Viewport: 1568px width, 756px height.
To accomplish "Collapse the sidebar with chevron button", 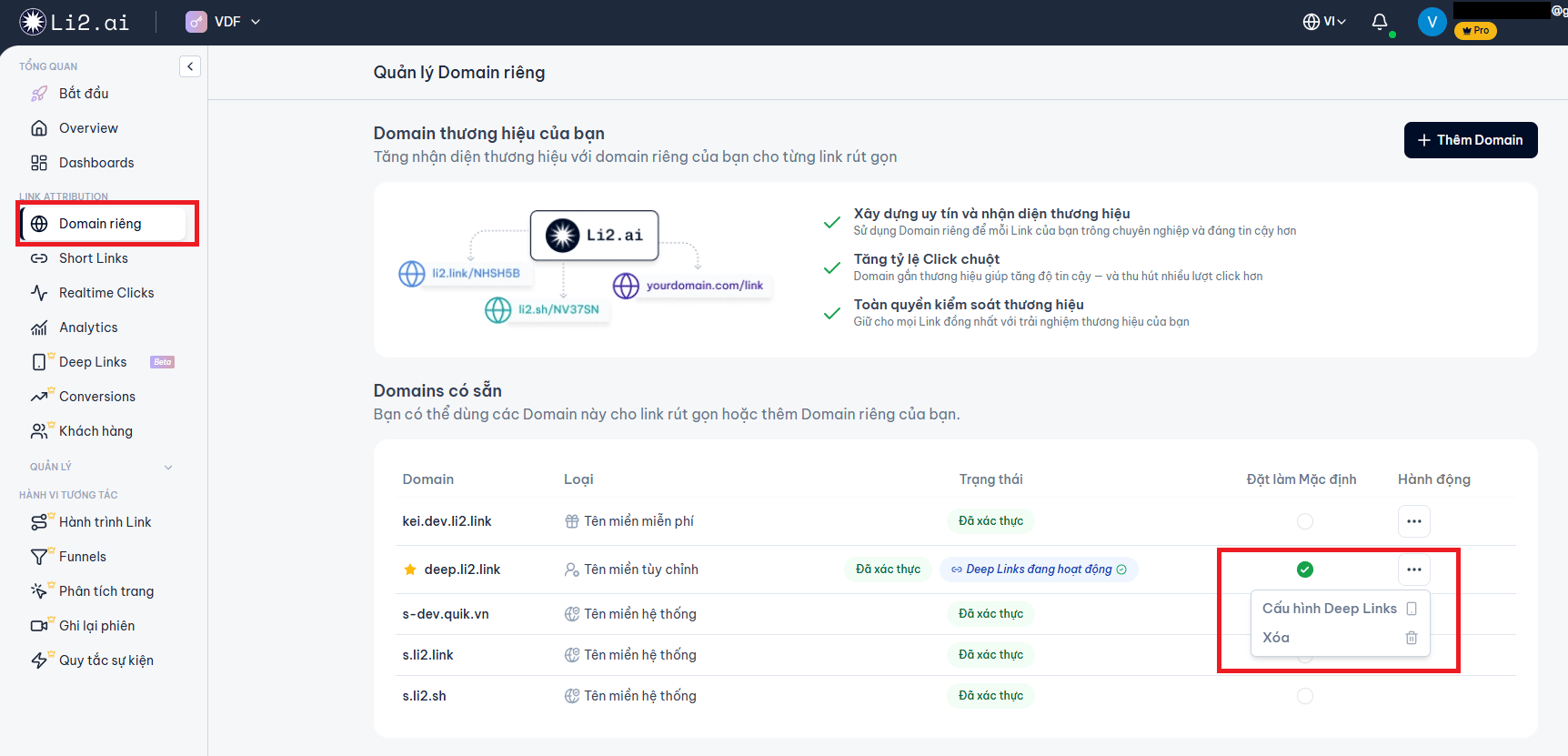I will 190,66.
